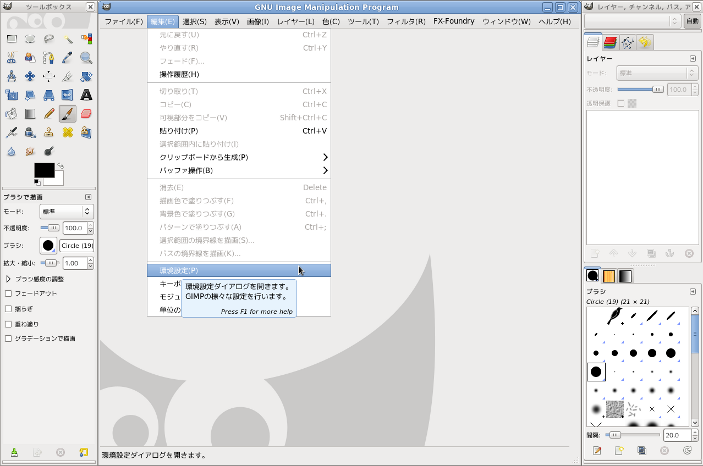Open クリップボードから生成 submenu
This screenshot has height=466, width=703.
(x=239, y=157)
